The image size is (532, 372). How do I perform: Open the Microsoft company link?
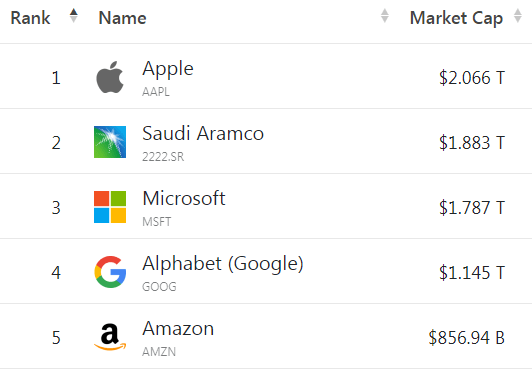184,198
